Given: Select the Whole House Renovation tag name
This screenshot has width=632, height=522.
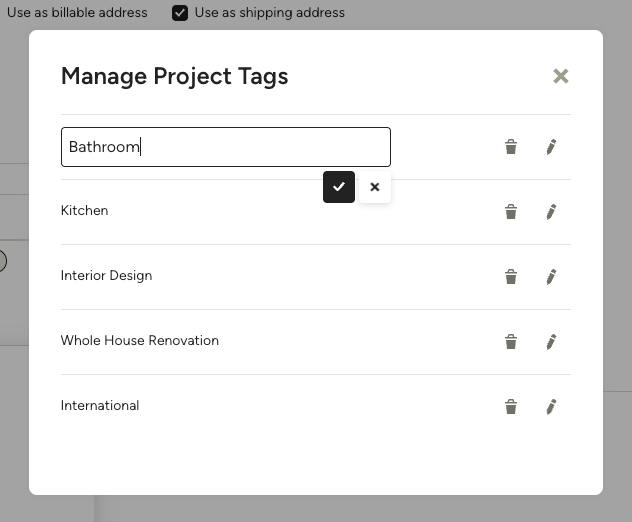Looking at the screenshot, I should coord(139,341).
